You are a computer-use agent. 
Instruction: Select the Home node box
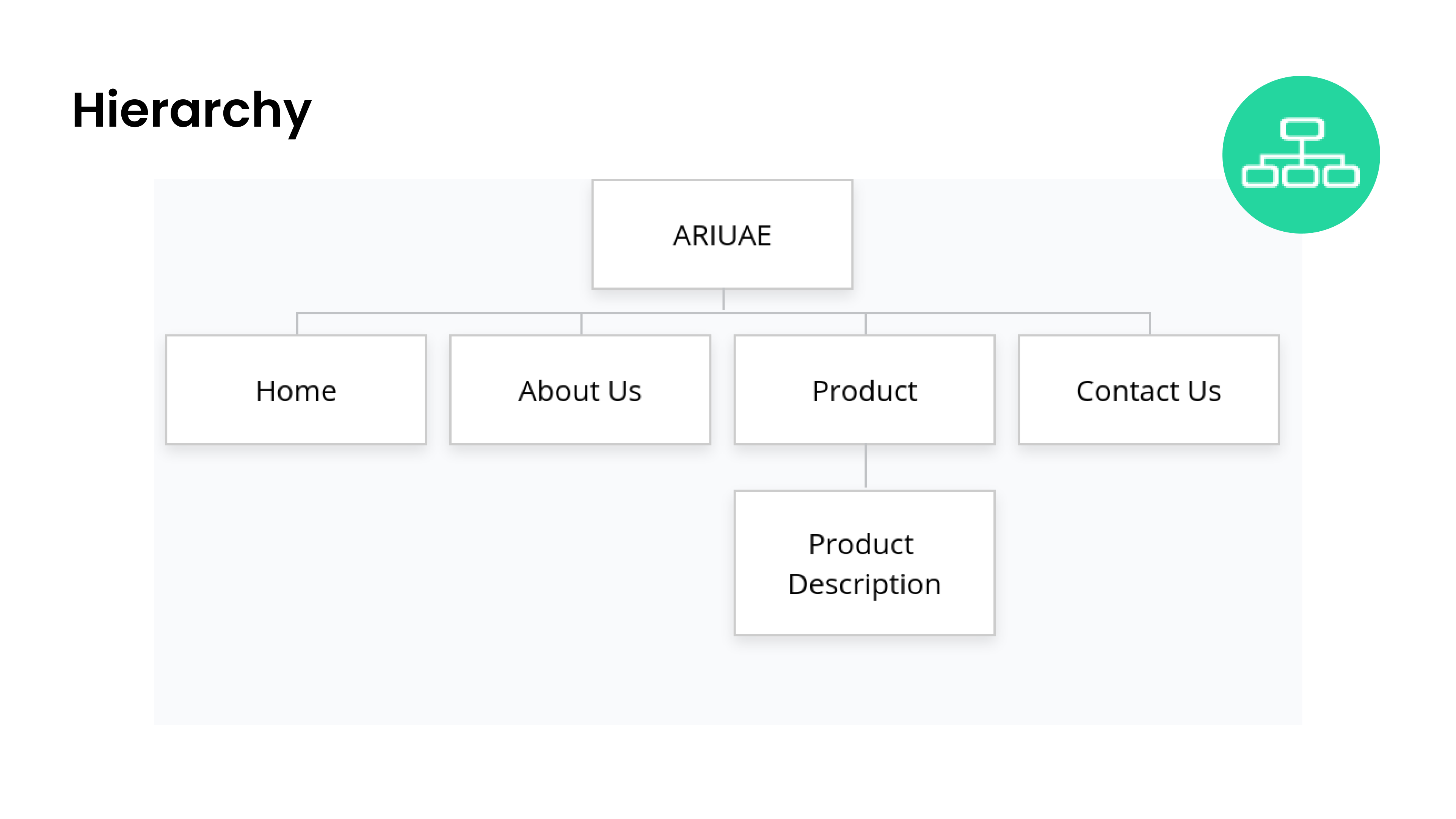[x=296, y=390]
